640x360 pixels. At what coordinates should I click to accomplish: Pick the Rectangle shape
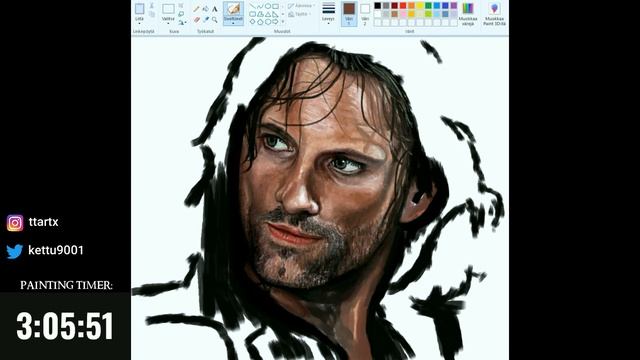(276, 6)
